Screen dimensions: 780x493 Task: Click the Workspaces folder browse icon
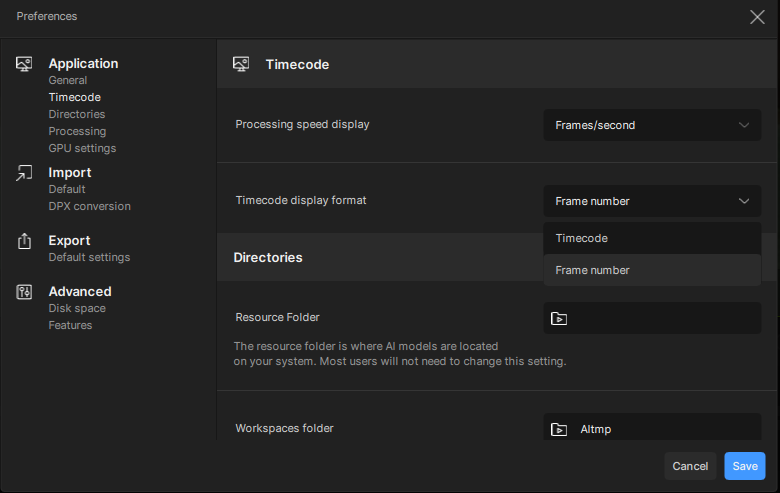click(560, 429)
